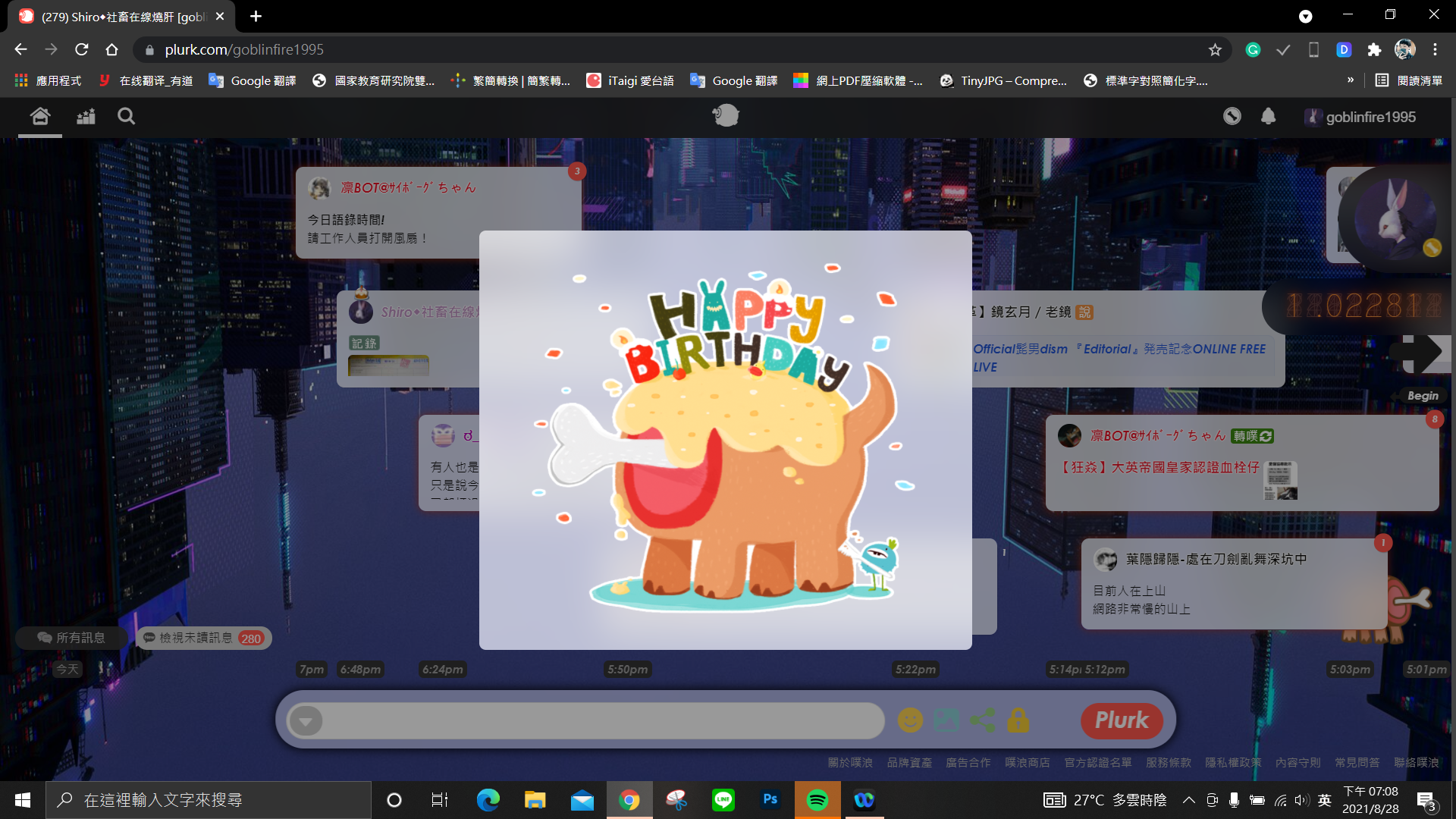Open the Chrome home page button
The image size is (1456, 819).
[x=111, y=49]
